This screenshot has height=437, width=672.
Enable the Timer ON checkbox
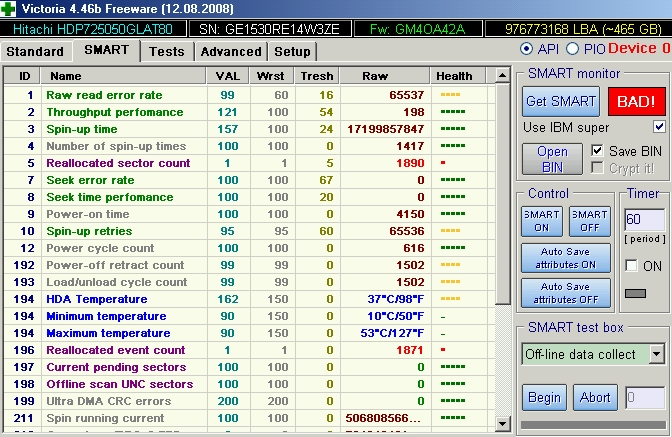pyautogui.click(x=631, y=265)
